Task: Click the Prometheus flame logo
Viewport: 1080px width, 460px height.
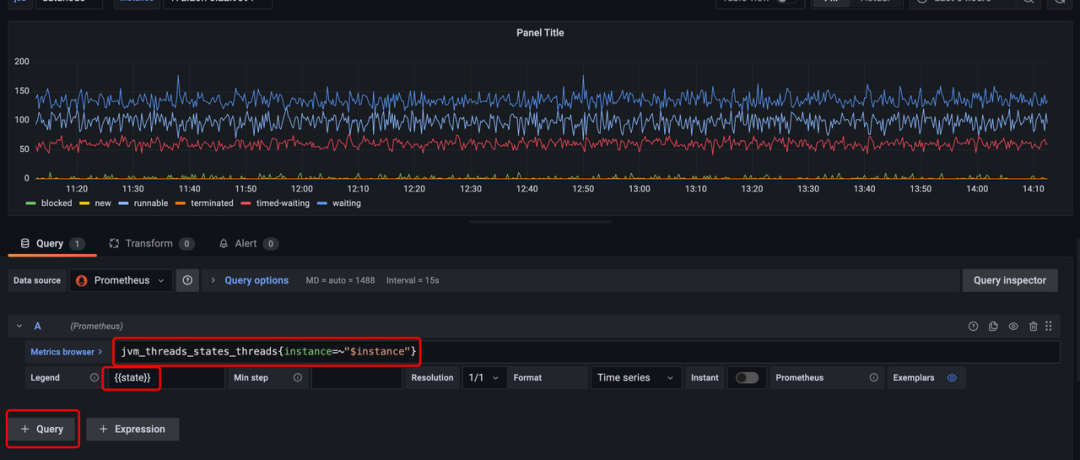Action: click(x=82, y=280)
